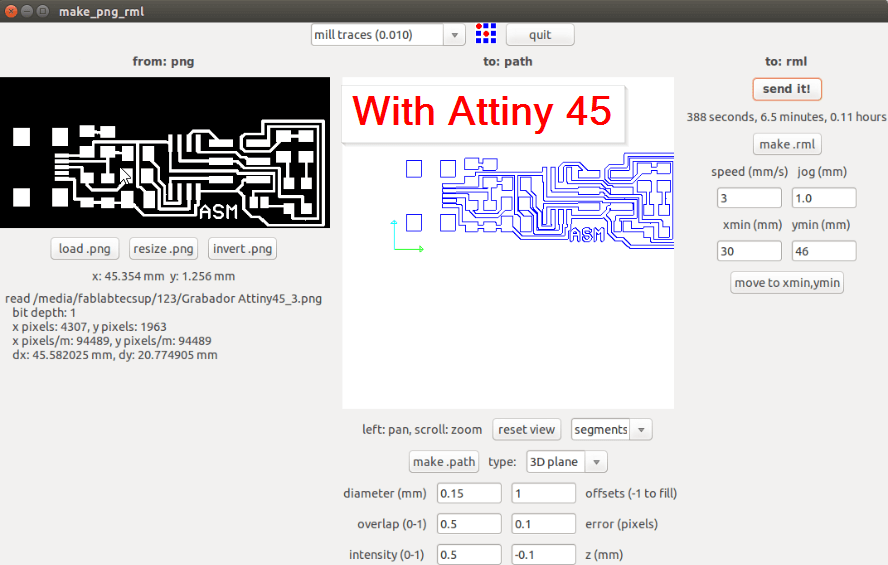Click the jog (mm) field with 1.0
Image resolution: width=888 pixels, height=565 pixels.
(x=823, y=198)
